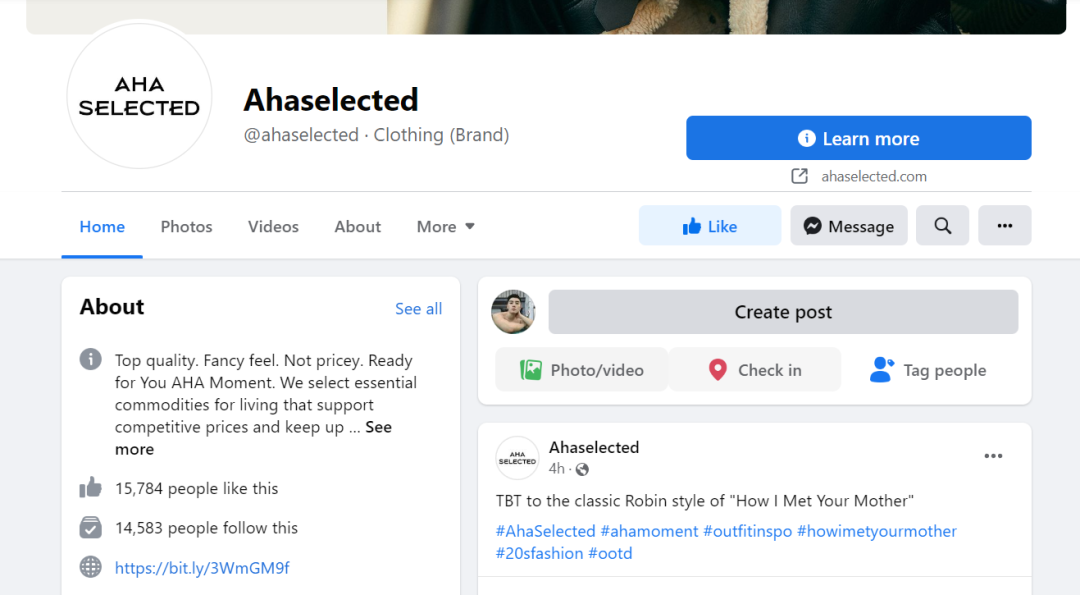Open the Videos tab
The image size is (1080, 595).
click(273, 227)
